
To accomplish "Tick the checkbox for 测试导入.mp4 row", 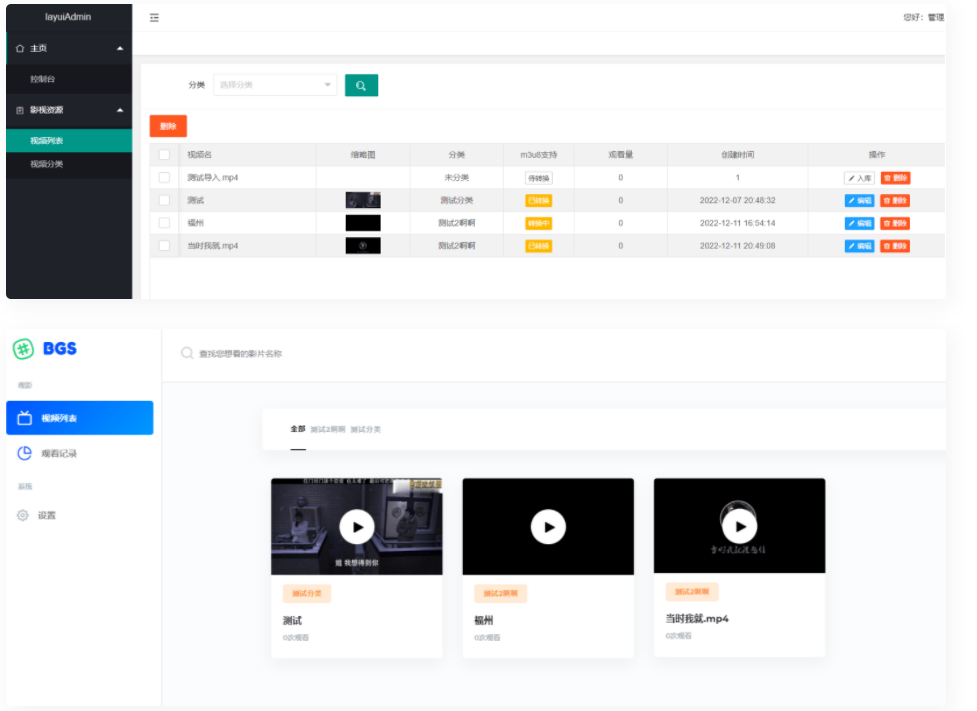I will [165, 177].
